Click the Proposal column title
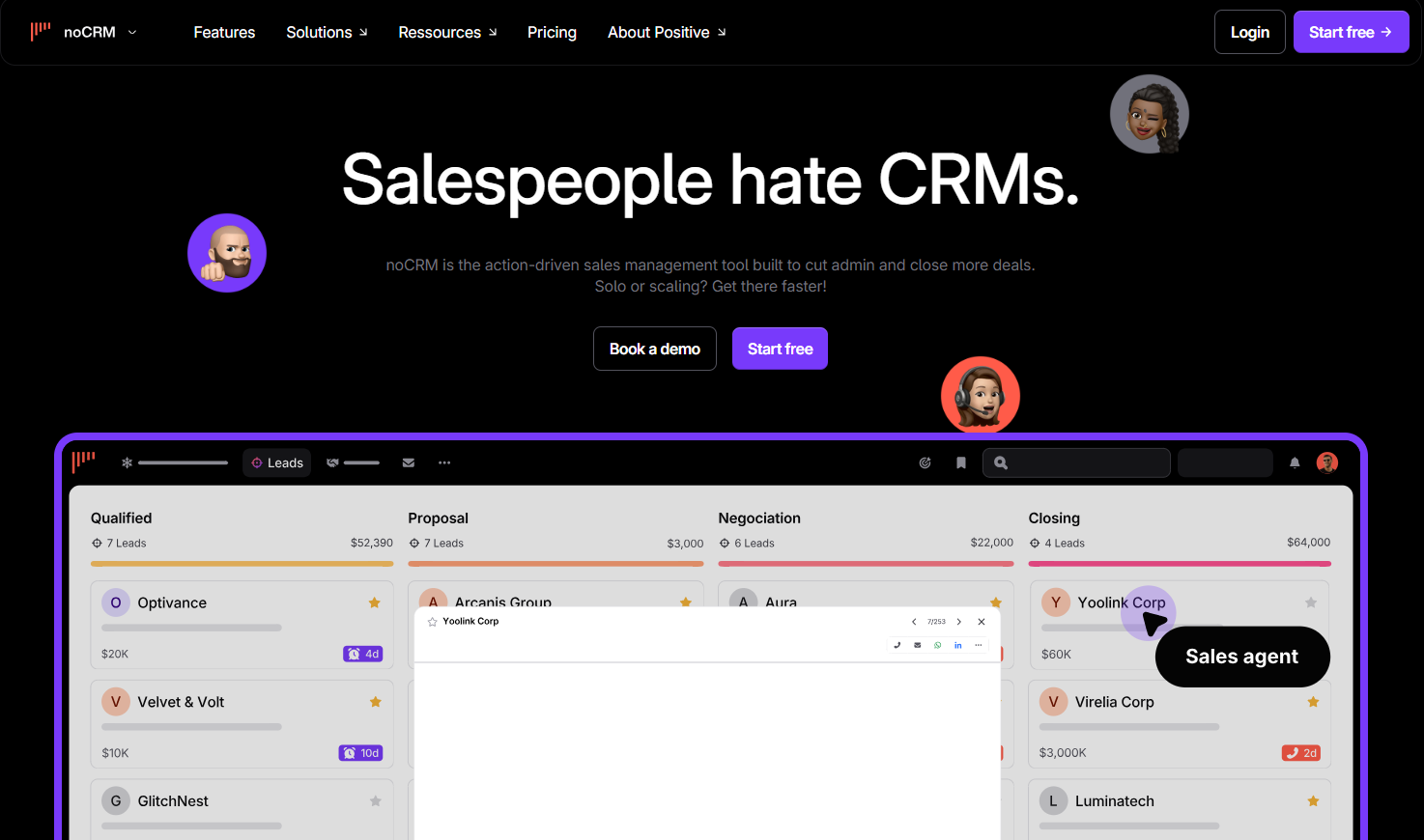Viewport: 1424px width, 840px height. (x=438, y=518)
